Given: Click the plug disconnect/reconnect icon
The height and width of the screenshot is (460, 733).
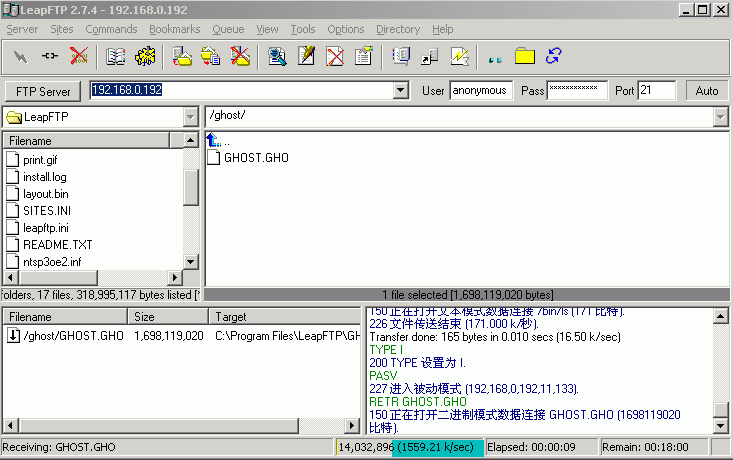Looking at the screenshot, I should [50, 57].
